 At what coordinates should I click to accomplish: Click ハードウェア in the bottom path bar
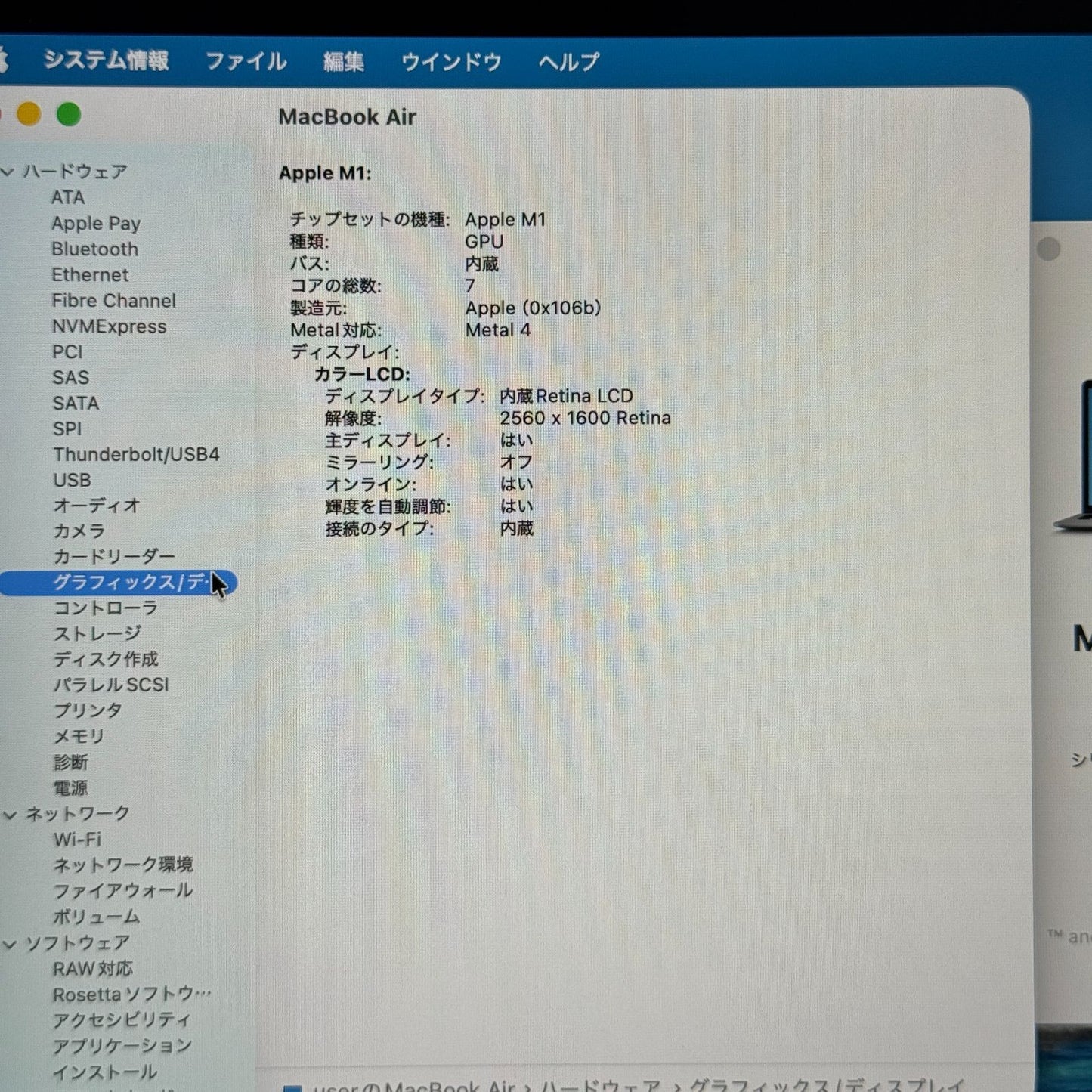click(601, 1086)
